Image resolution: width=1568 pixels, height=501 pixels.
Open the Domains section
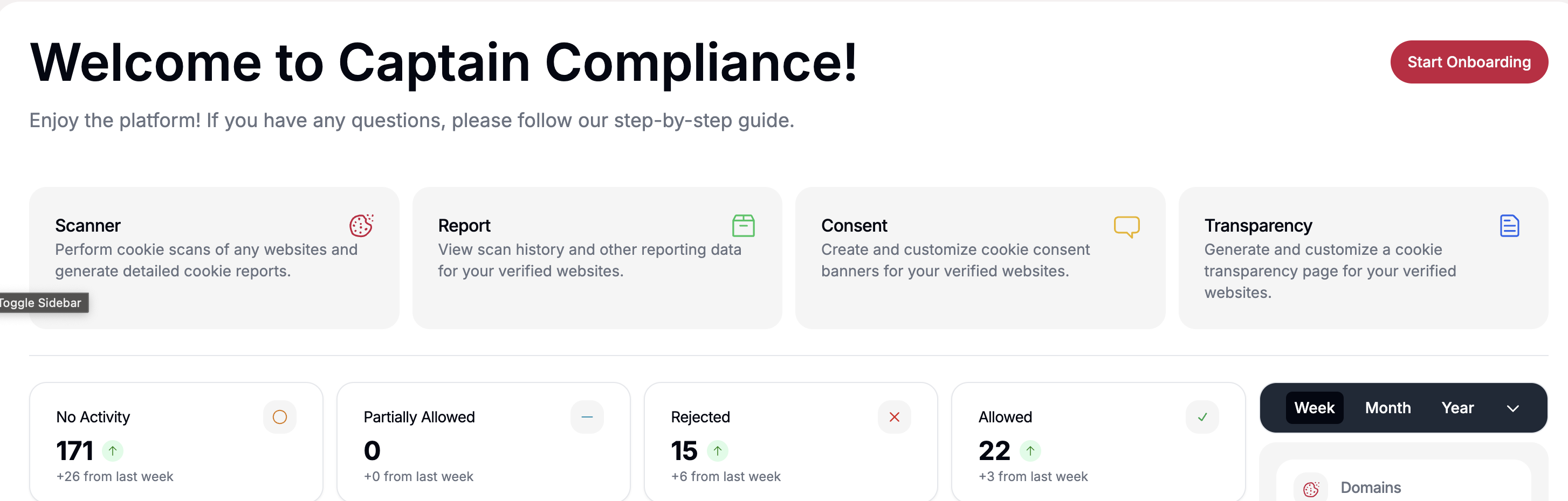[x=1370, y=487]
